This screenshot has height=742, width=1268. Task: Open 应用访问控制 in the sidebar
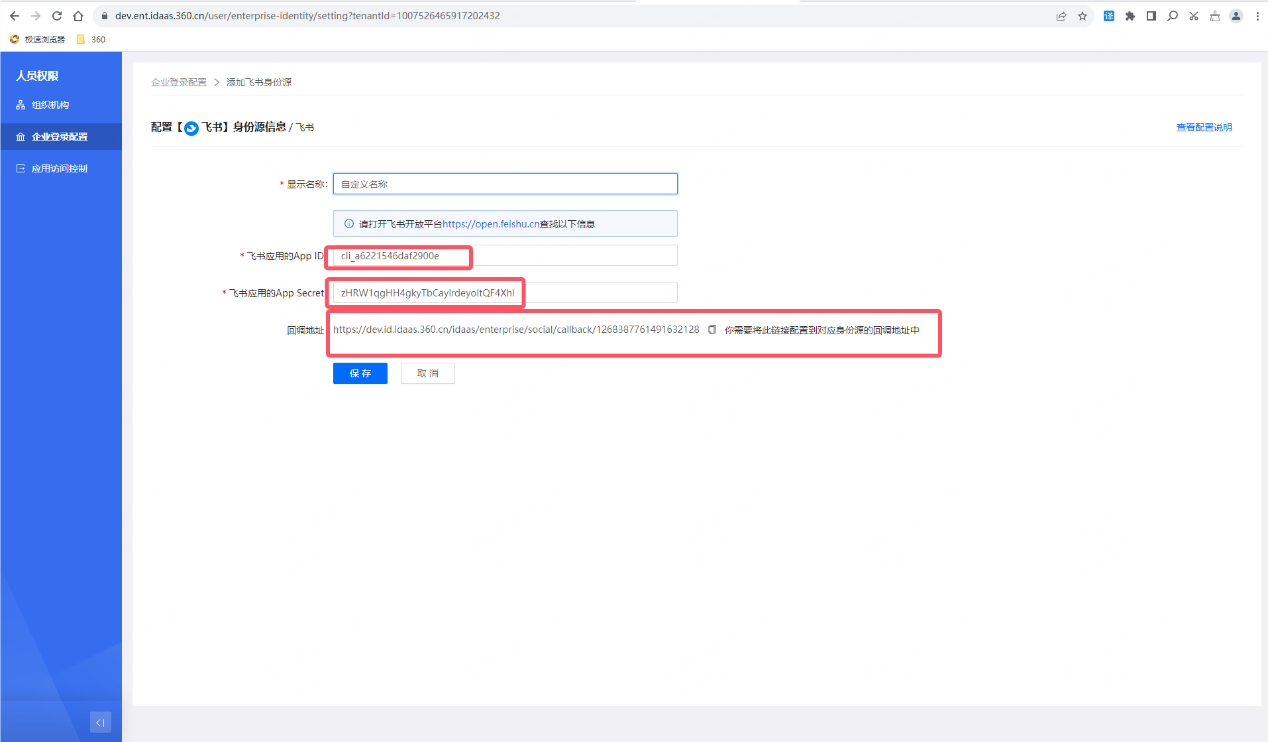pyautogui.click(x=61, y=169)
